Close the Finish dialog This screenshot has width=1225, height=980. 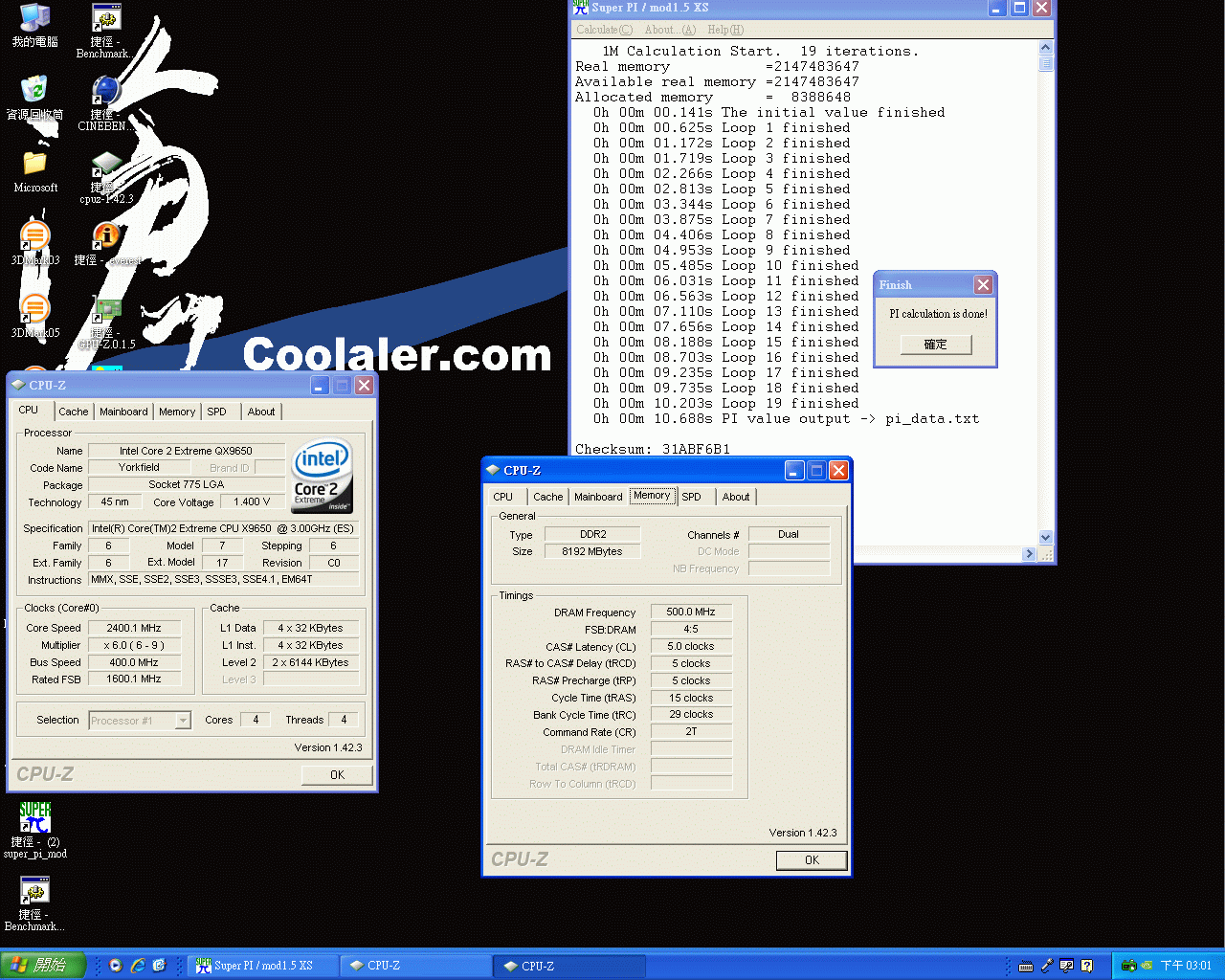click(983, 284)
